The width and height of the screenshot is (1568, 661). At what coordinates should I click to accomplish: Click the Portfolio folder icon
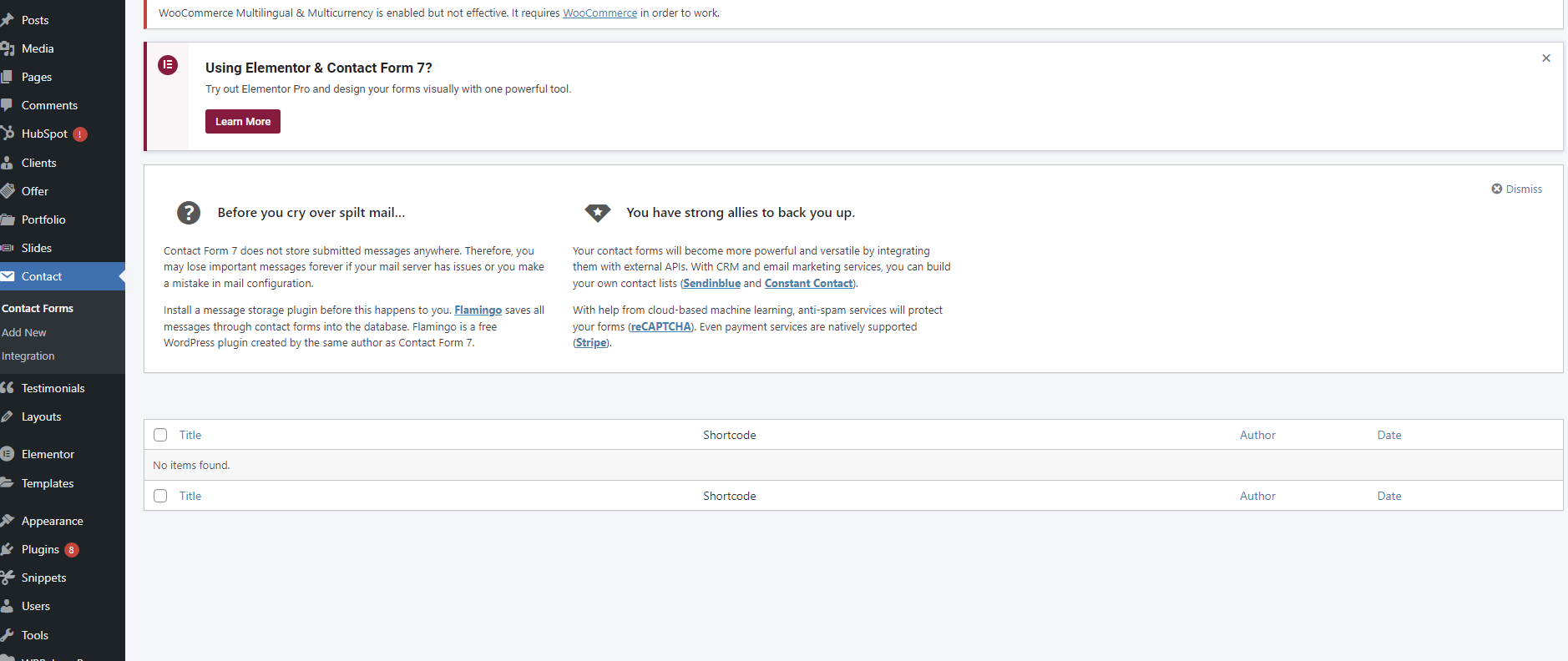(x=8, y=219)
